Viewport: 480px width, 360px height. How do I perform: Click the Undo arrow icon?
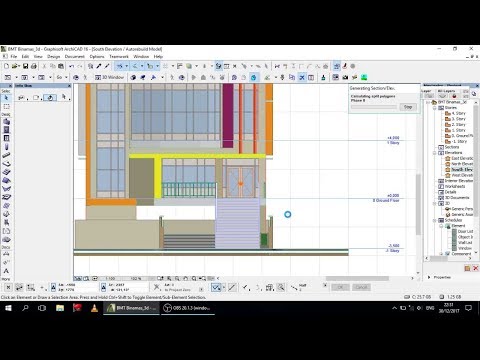click(71, 66)
